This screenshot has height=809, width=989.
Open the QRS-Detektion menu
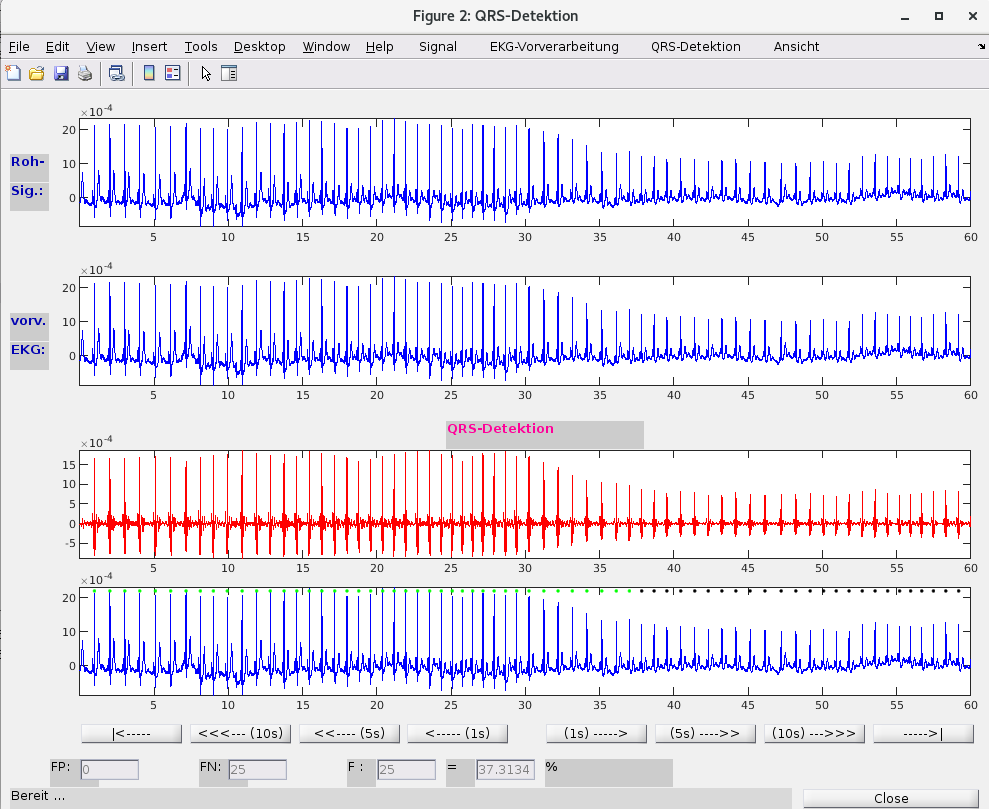pos(695,46)
